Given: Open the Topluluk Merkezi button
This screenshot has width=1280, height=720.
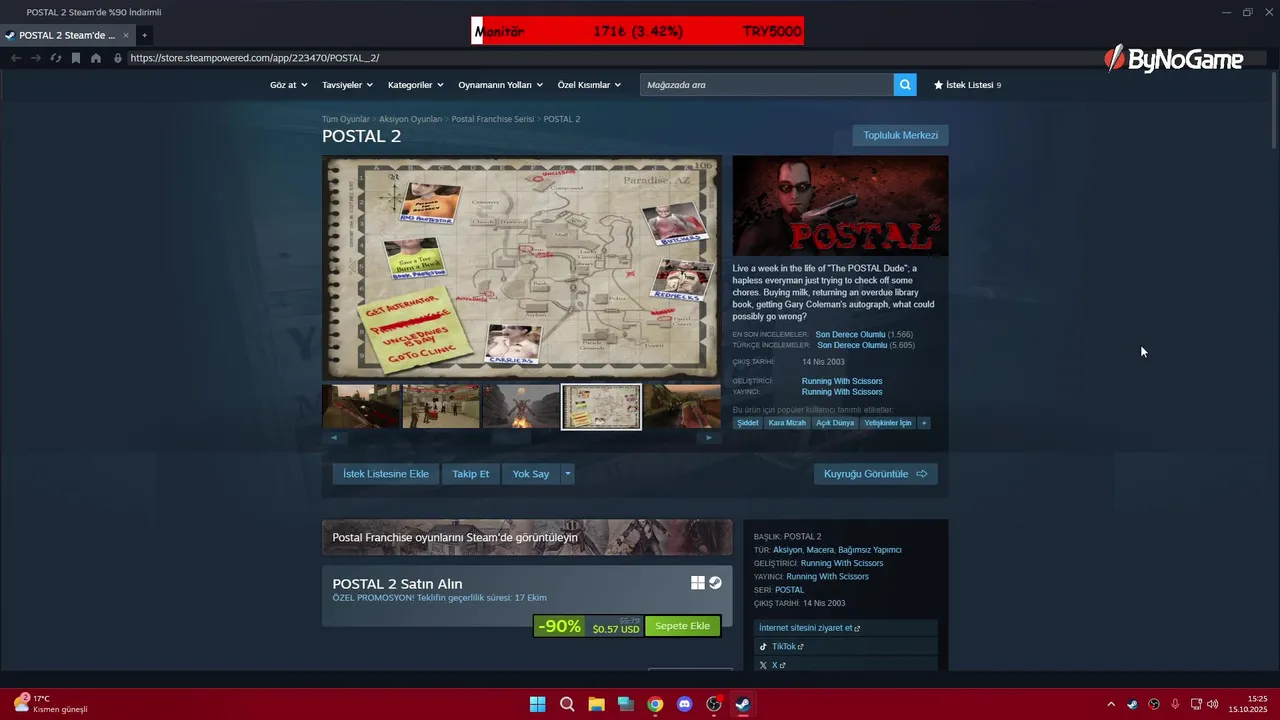Looking at the screenshot, I should click(x=900, y=135).
